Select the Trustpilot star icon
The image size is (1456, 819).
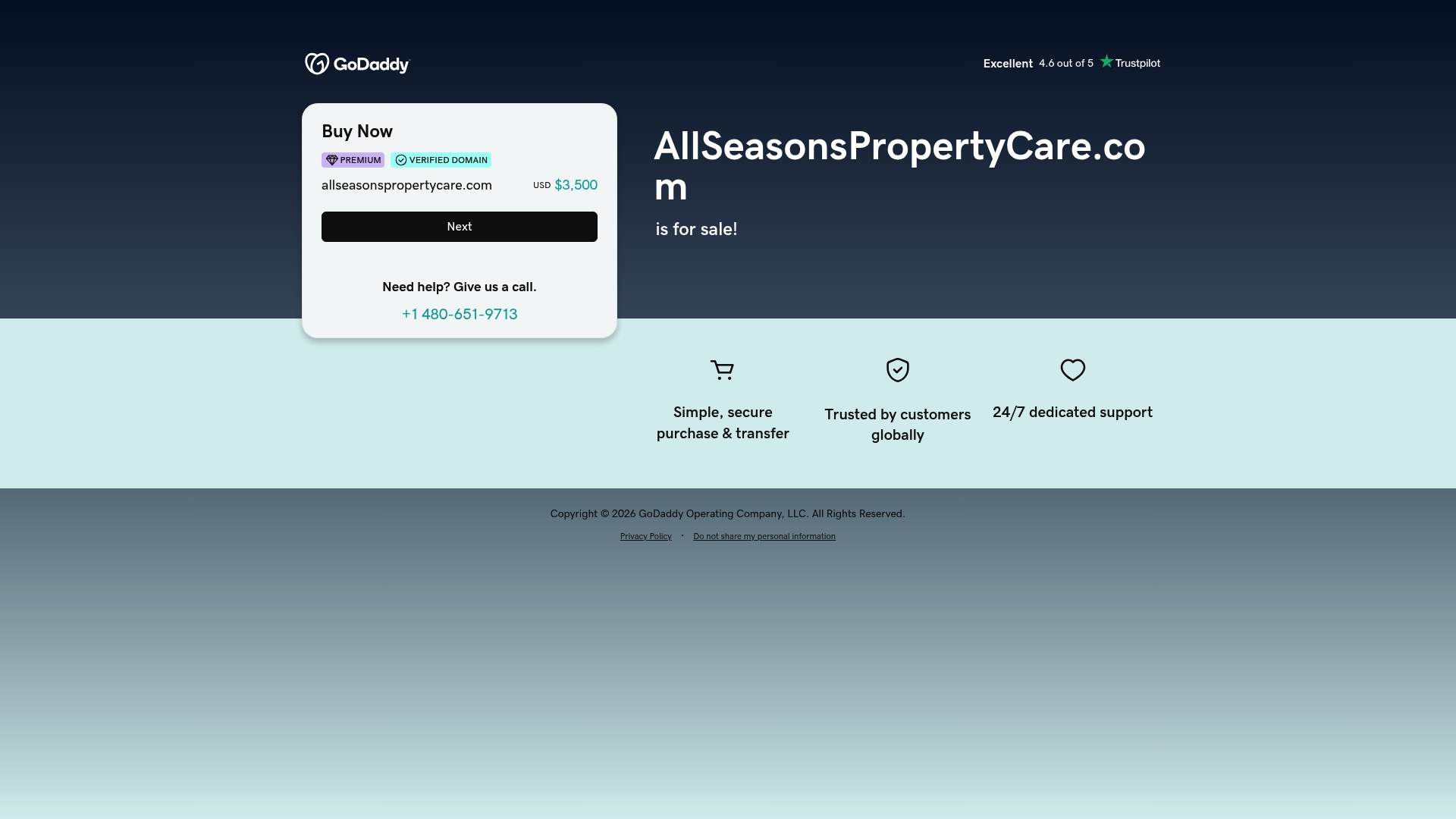(x=1106, y=61)
